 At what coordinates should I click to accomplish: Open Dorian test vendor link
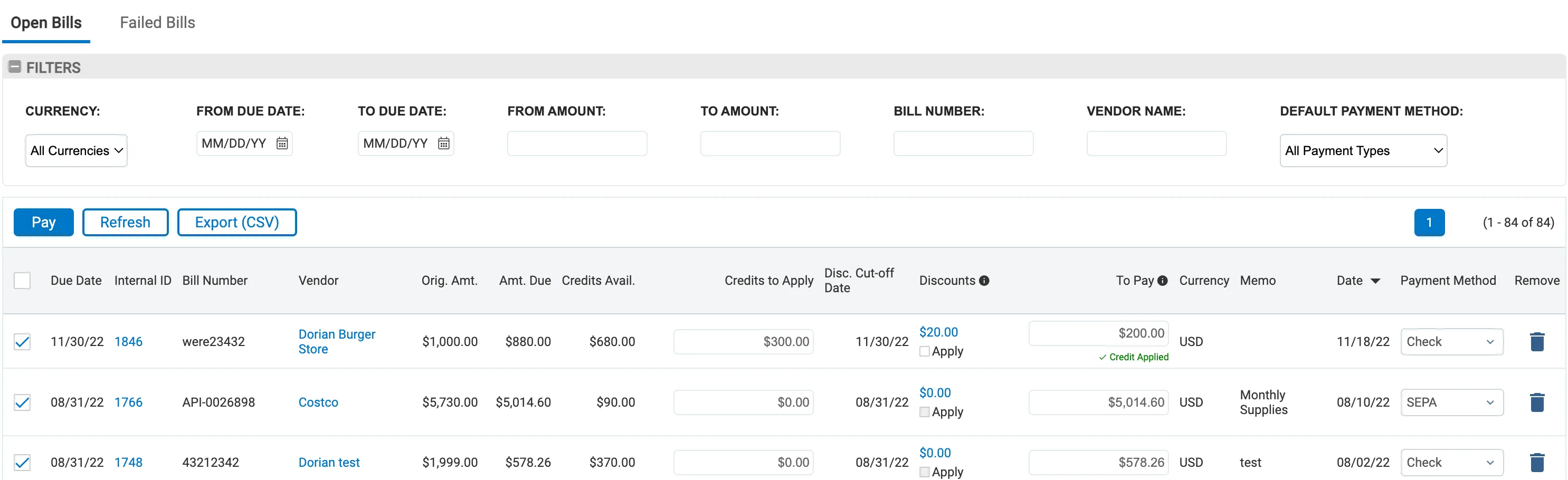[329, 463]
